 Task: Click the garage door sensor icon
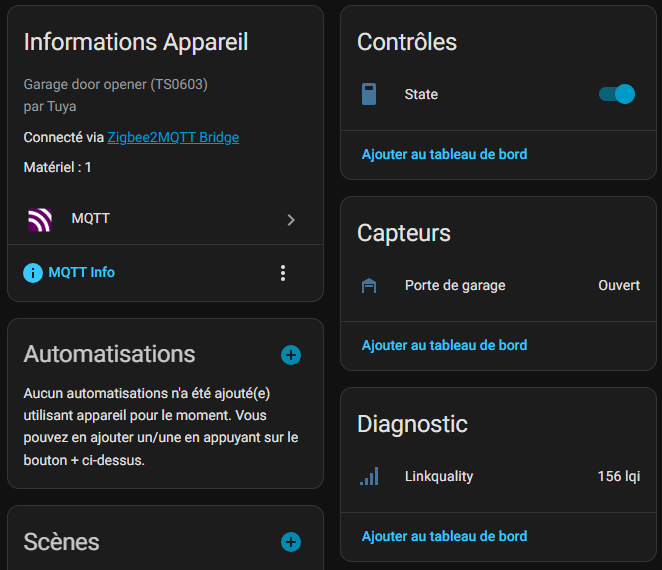[369, 286]
